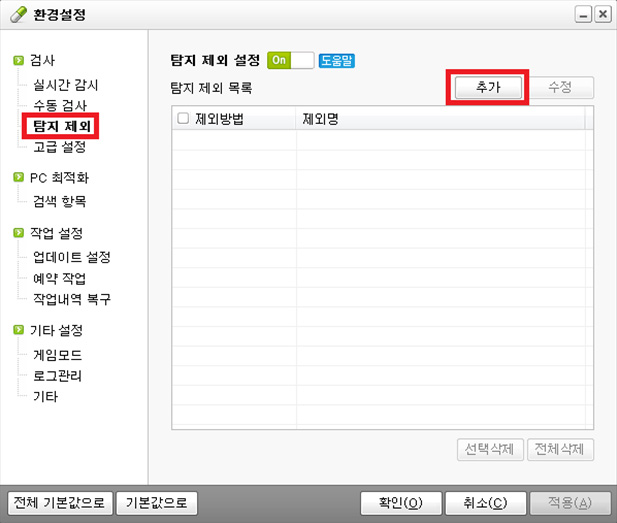Click the 추가 button
Image resolution: width=617 pixels, height=523 pixels.
pos(486,88)
